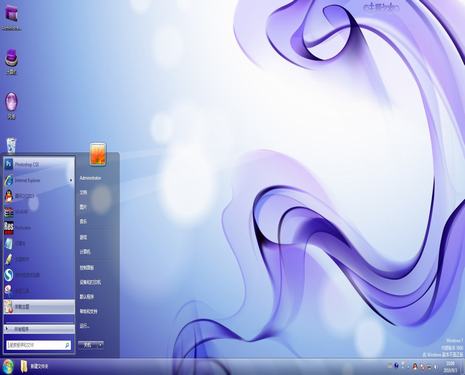This screenshot has height=375, width=465.
Task: Click the QQ penguin tray icon
Action: tap(414, 366)
